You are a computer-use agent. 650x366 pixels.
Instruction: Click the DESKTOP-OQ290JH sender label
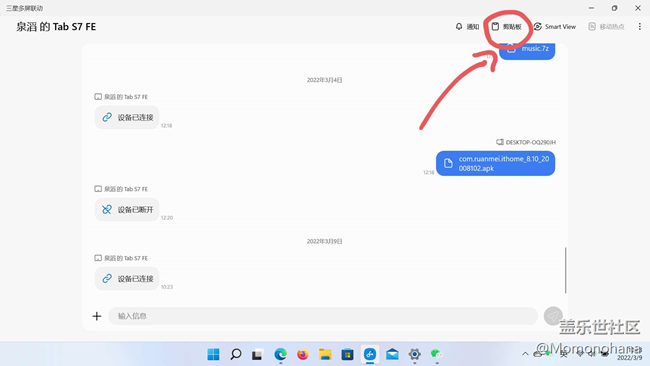point(526,142)
